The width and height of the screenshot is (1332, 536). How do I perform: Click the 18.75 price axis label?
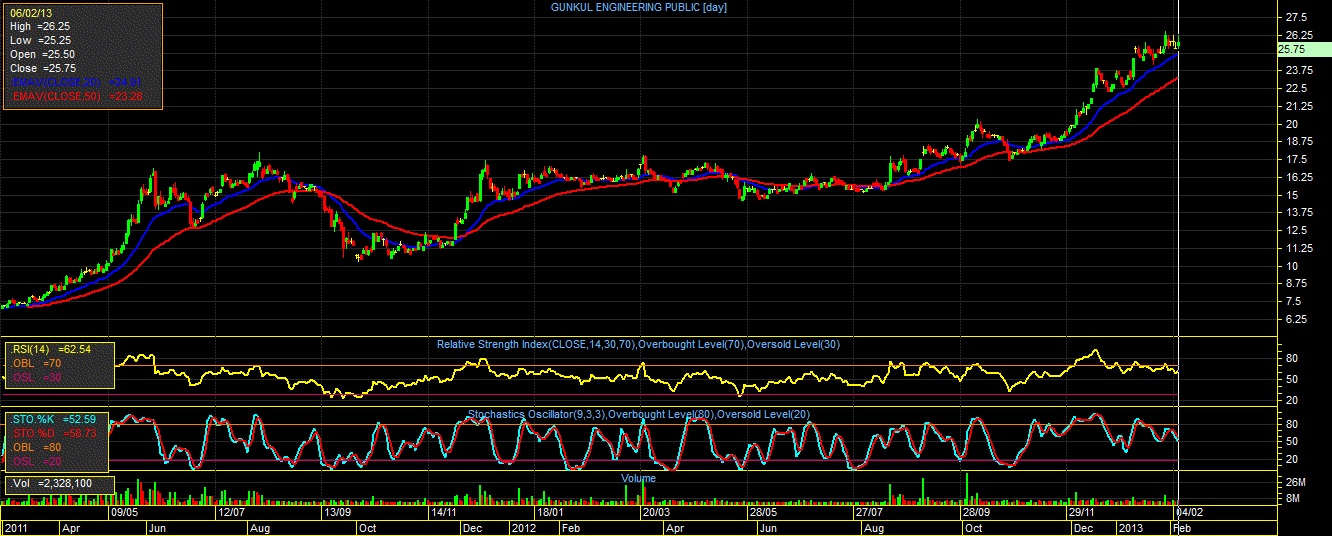1300,142
